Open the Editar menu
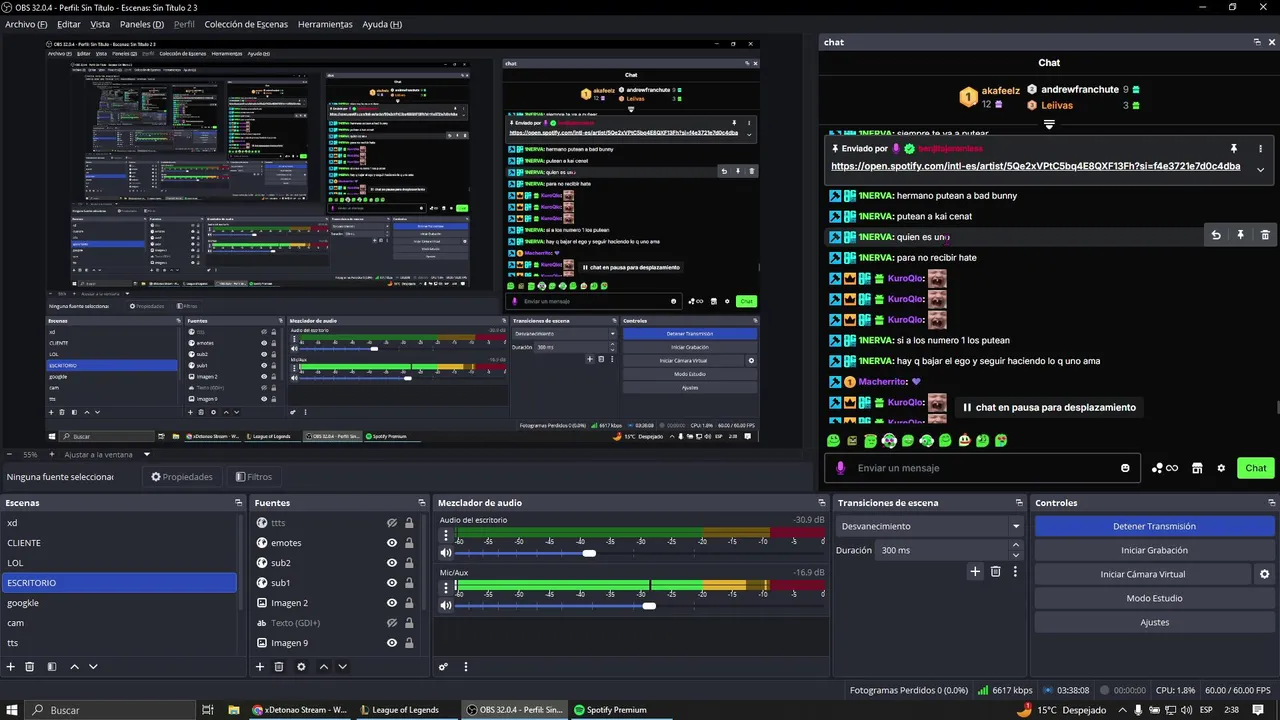Viewport: 1280px width, 720px height. coord(69,24)
